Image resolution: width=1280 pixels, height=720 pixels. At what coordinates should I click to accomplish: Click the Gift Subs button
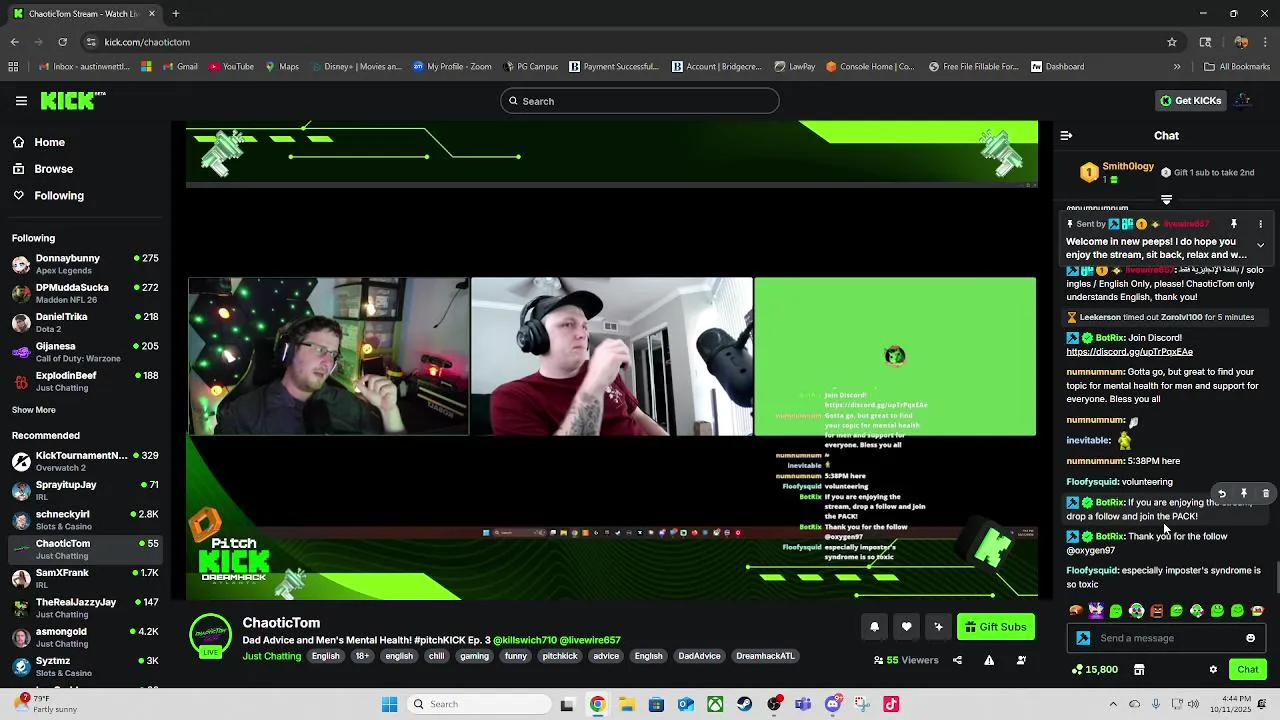[996, 627]
